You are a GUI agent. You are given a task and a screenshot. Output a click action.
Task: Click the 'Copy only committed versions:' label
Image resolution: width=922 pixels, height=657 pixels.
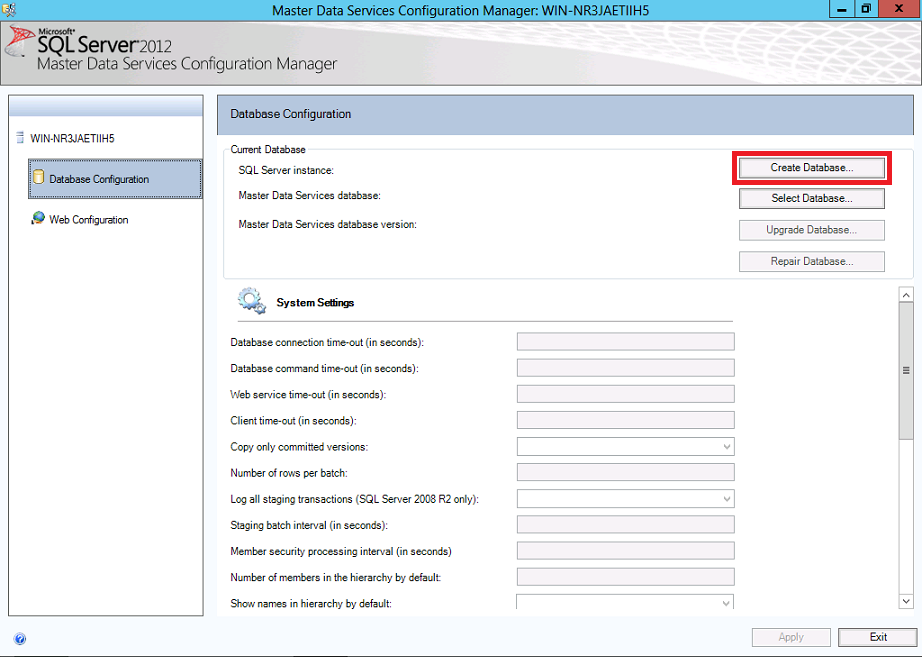[299, 447]
